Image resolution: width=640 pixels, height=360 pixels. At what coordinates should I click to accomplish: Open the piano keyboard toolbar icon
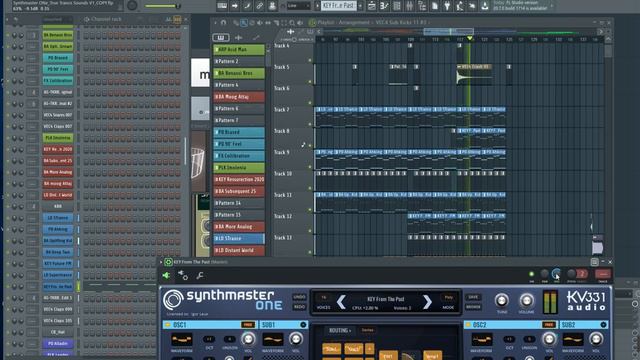coord(222,6)
